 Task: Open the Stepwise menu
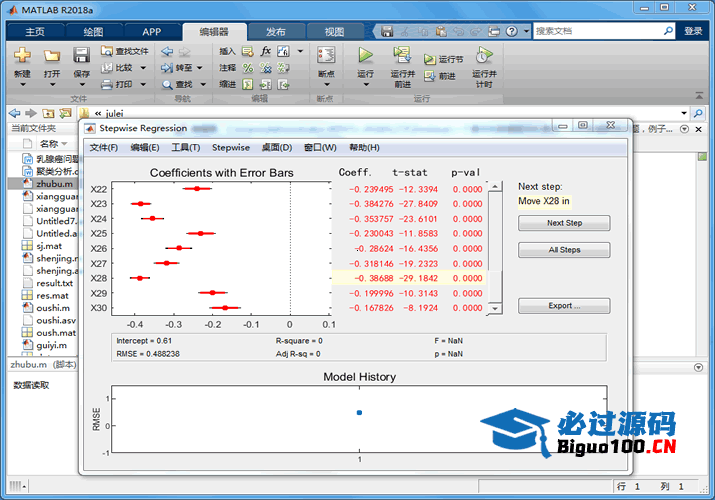[231, 148]
